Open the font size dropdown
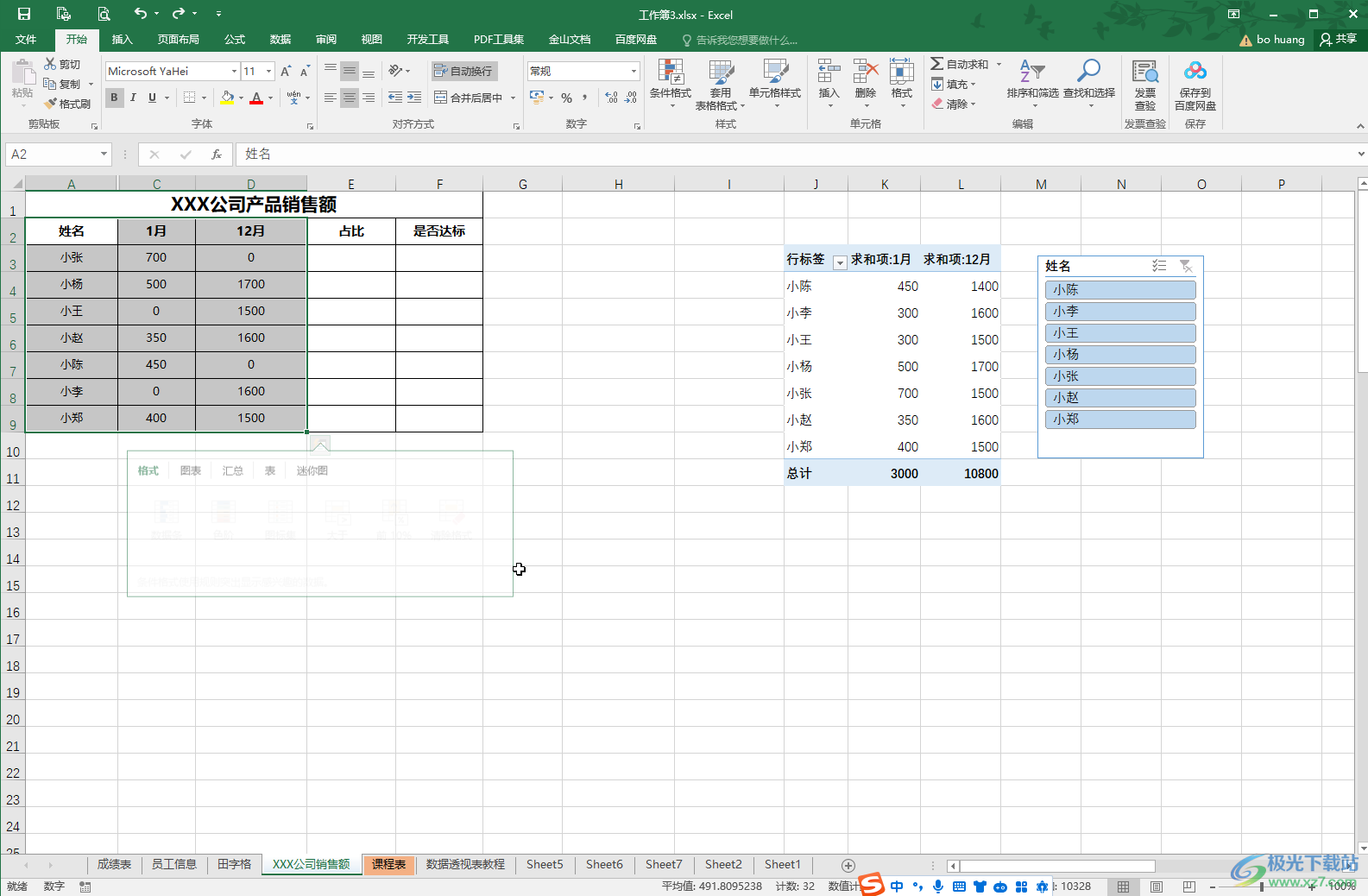This screenshot has width=1368, height=896. (269, 71)
